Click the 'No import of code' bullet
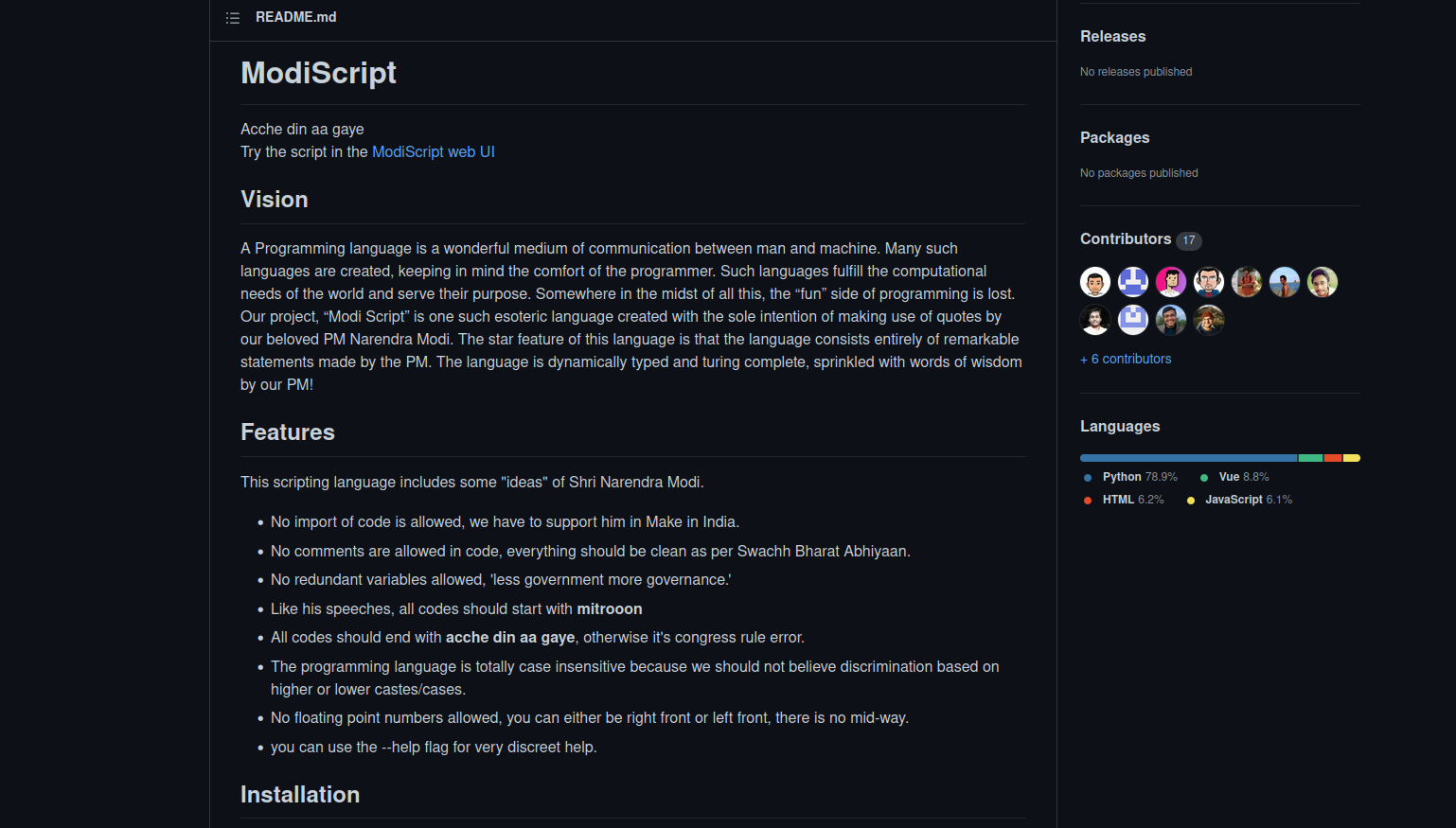Viewport: 1456px width, 828px height. click(x=505, y=522)
